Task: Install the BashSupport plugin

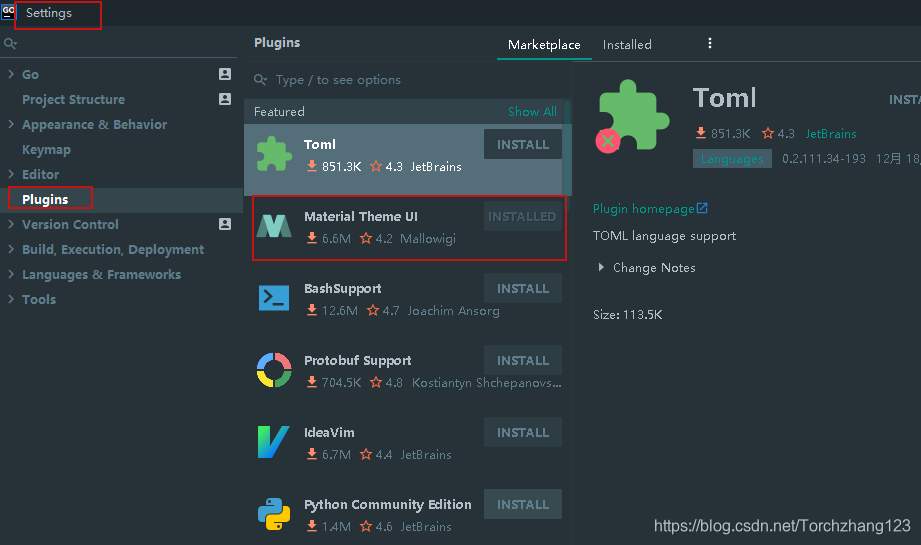Action: 523,288
